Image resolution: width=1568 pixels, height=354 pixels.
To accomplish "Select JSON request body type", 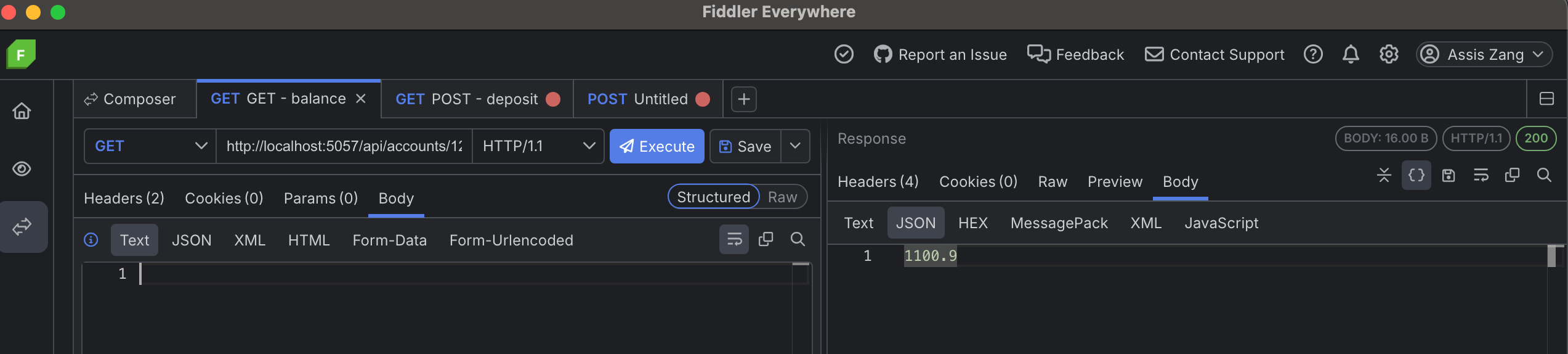I will pyautogui.click(x=192, y=240).
